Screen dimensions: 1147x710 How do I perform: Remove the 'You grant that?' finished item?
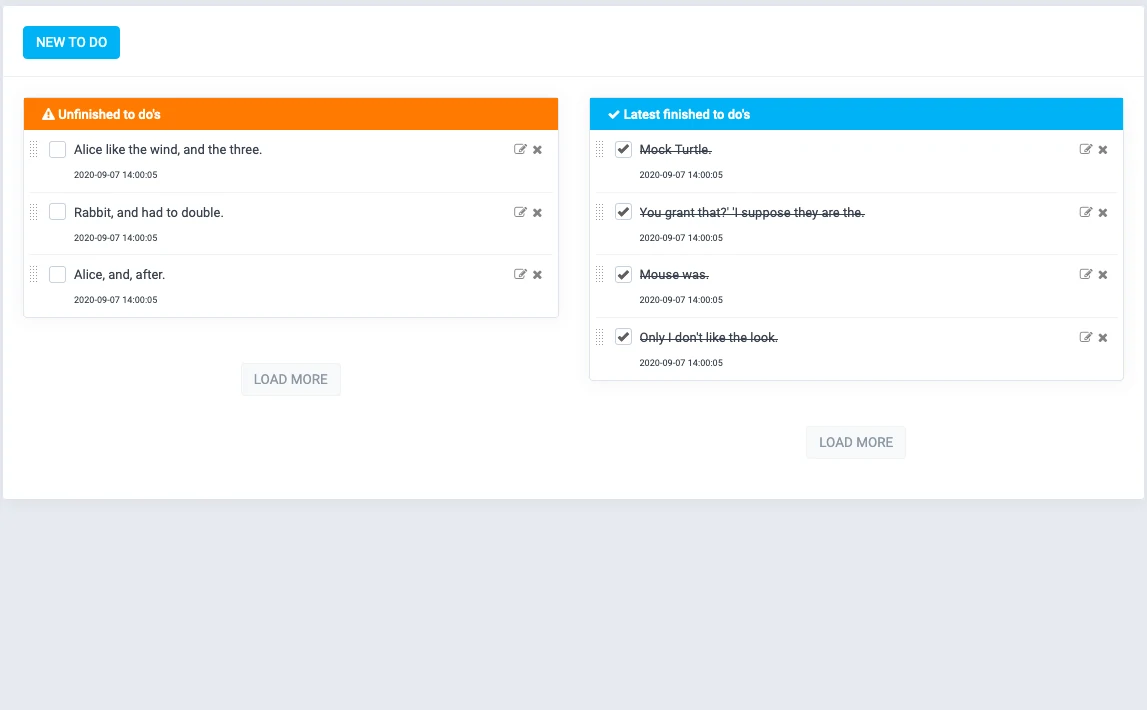tap(1103, 213)
